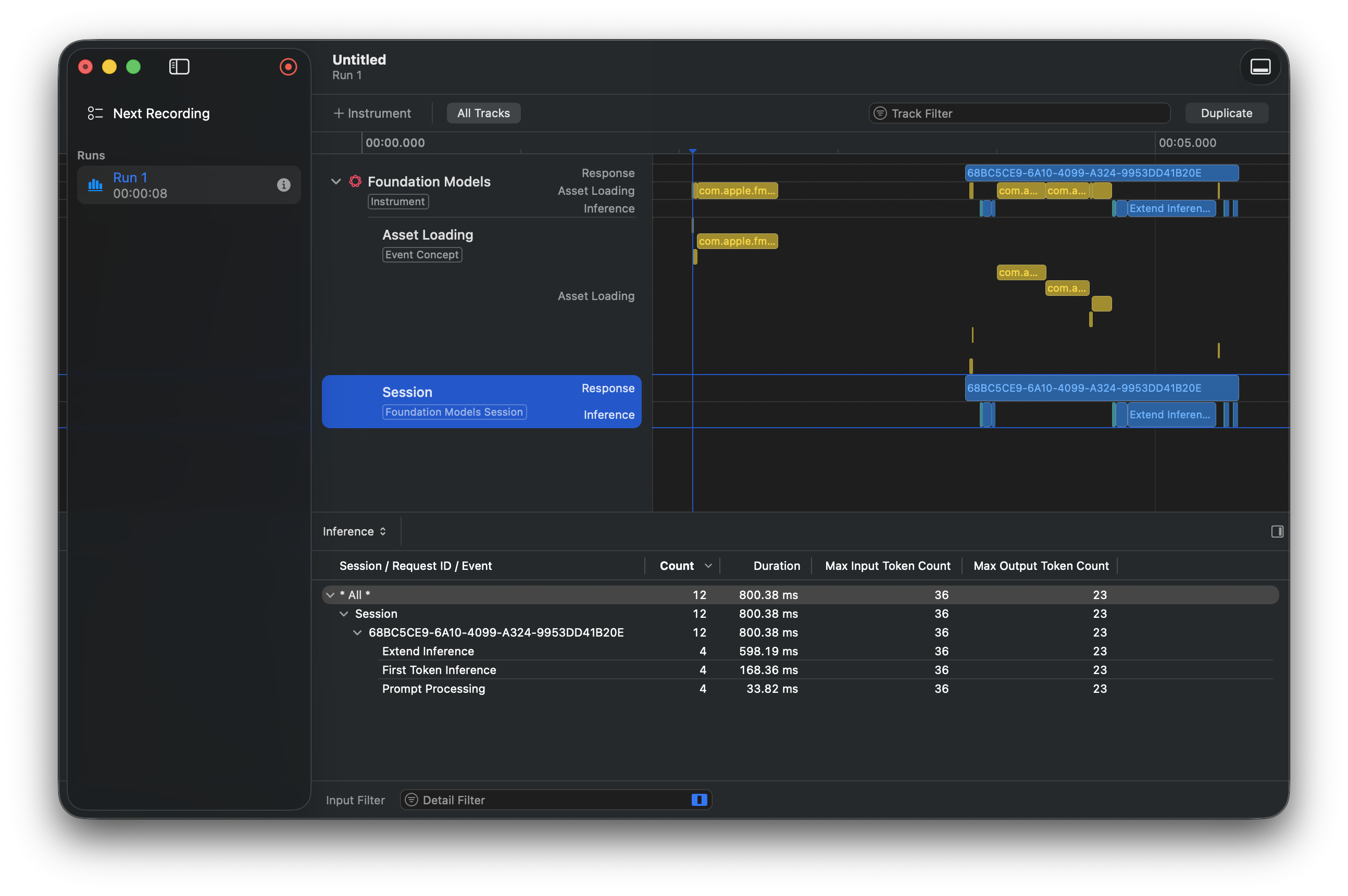Toggle the blue detail filter scope button
The width and height of the screenshot is (1348, 896).
pyautogui.click(x=699, y=800)
